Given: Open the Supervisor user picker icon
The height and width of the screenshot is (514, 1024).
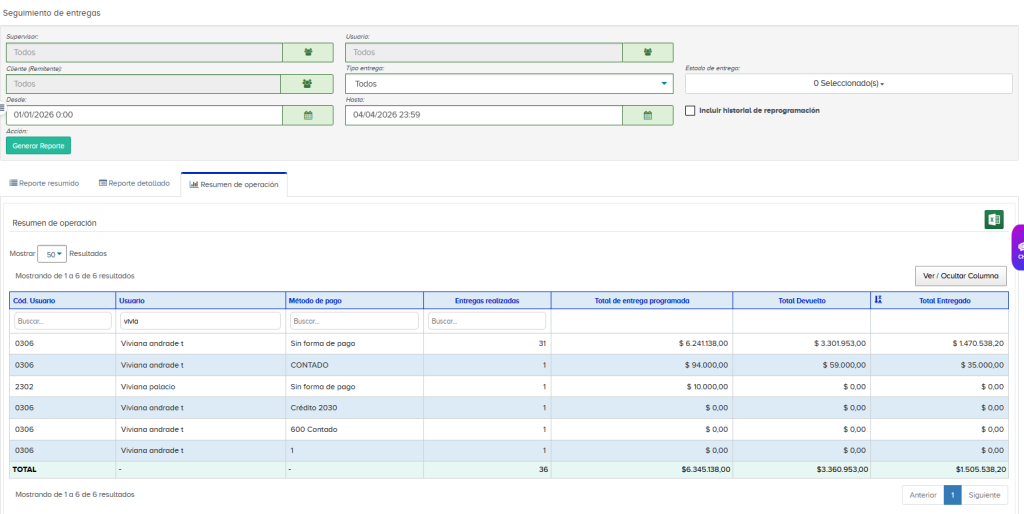Looking at the screenshot, I should coord(308,52).
